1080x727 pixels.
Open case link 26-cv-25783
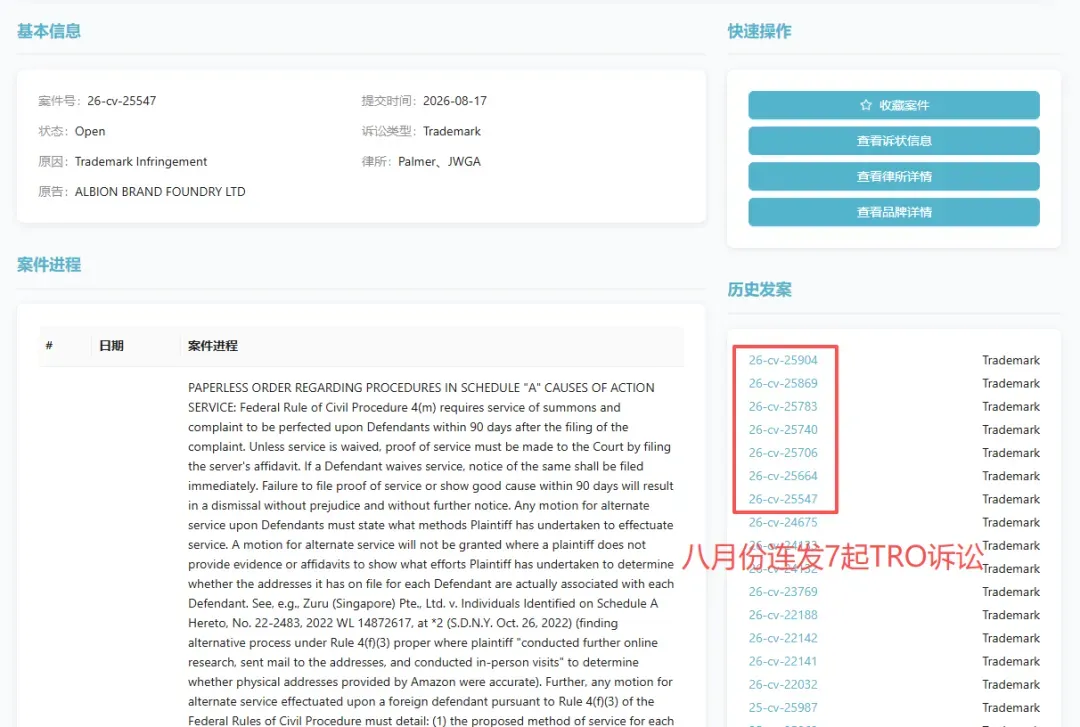(x=783, y=407)
